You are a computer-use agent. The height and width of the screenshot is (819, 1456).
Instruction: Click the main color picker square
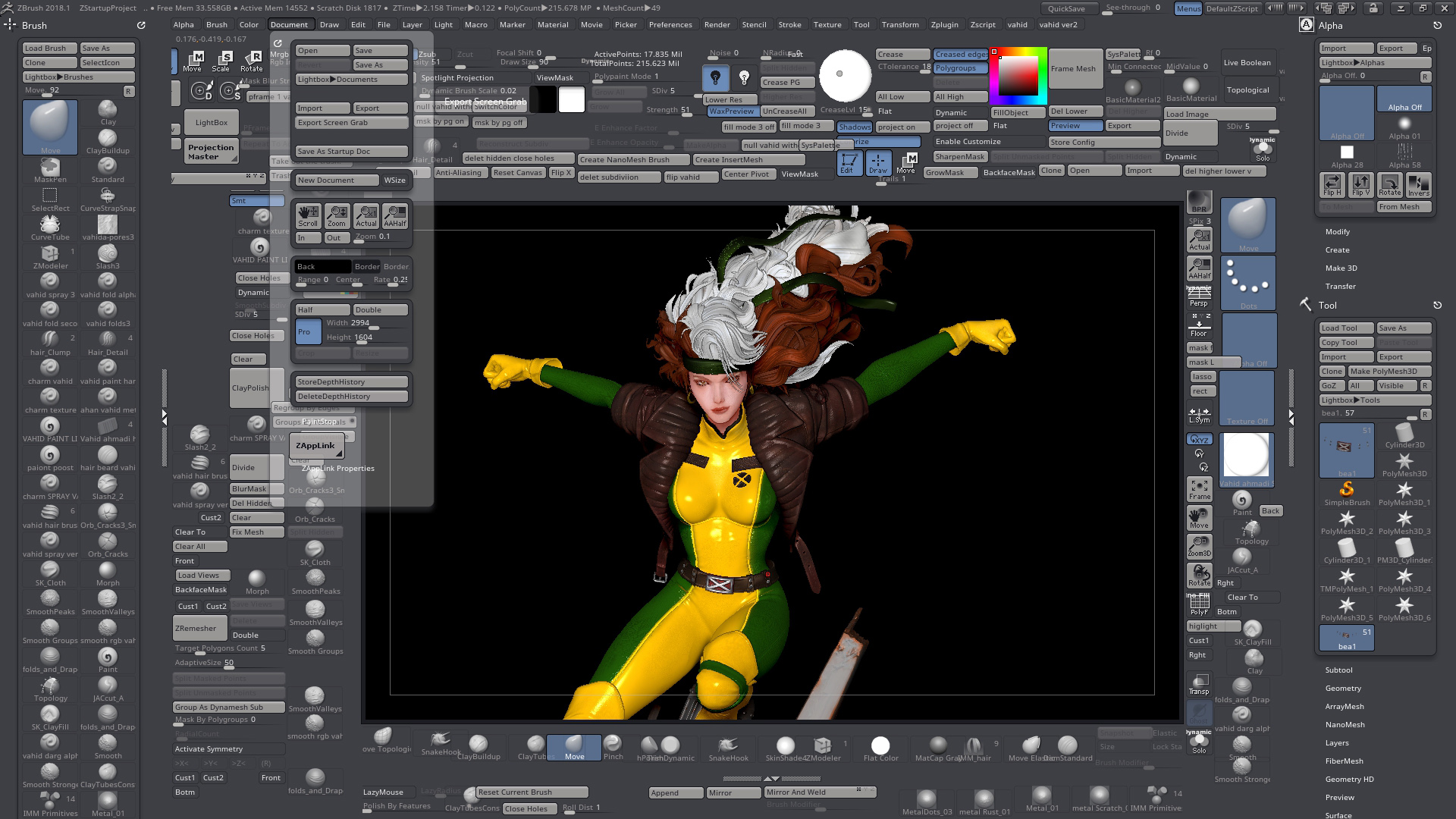pyautogui.click(x=1017, y=75)
